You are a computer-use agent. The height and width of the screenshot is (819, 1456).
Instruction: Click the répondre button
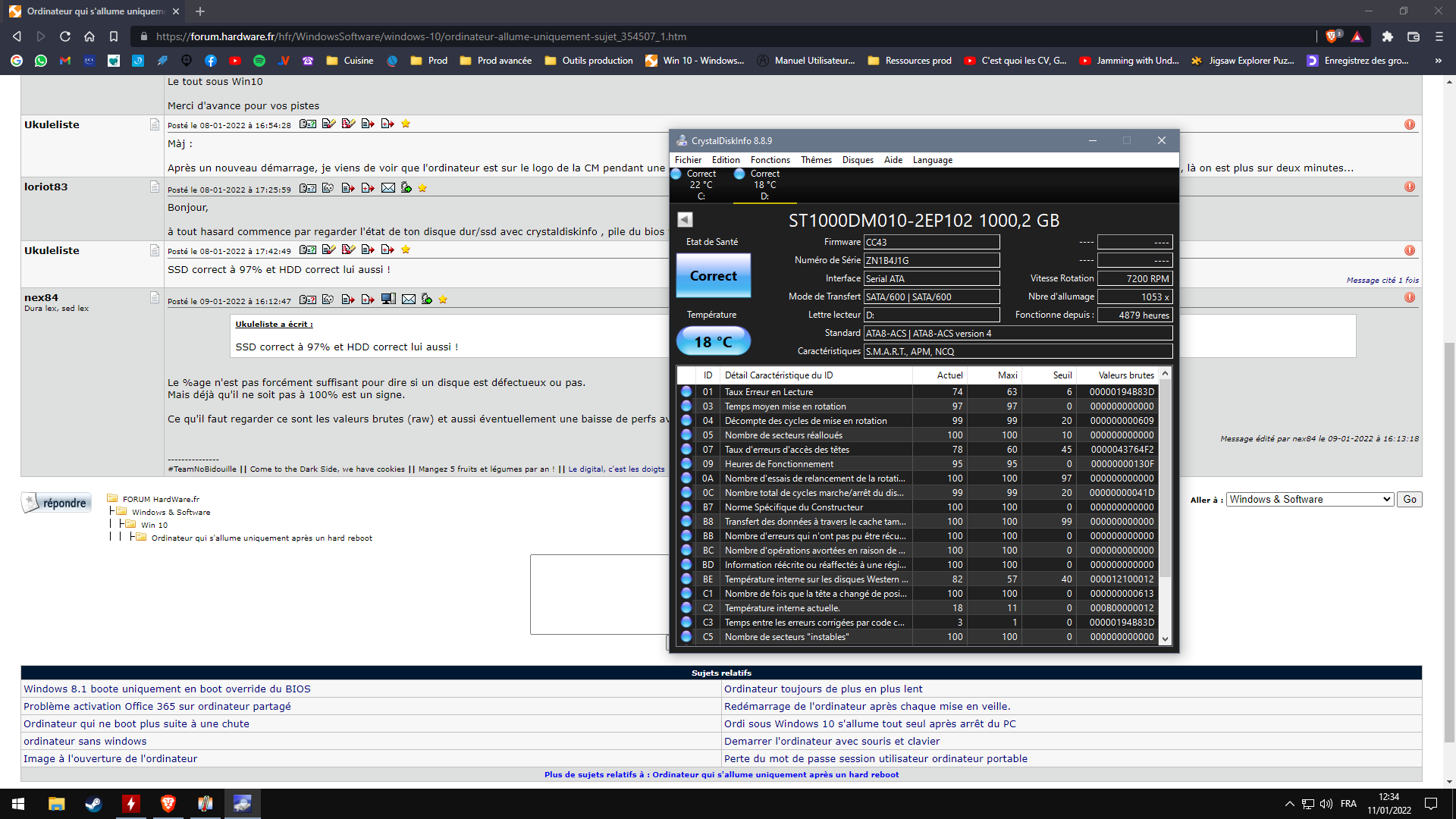tap(57, 503)
